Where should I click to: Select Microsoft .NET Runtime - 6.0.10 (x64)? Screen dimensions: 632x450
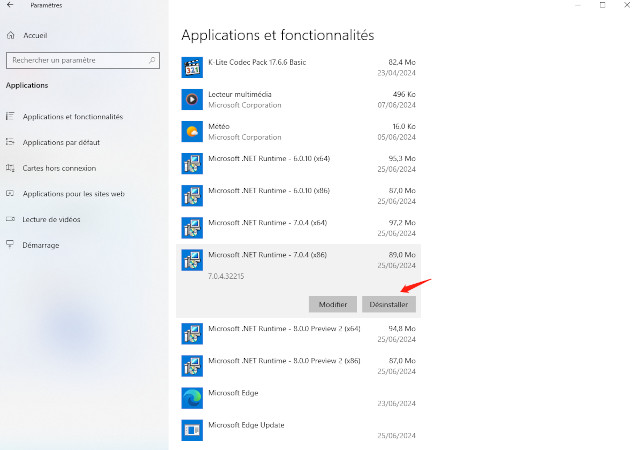(269, 158)
